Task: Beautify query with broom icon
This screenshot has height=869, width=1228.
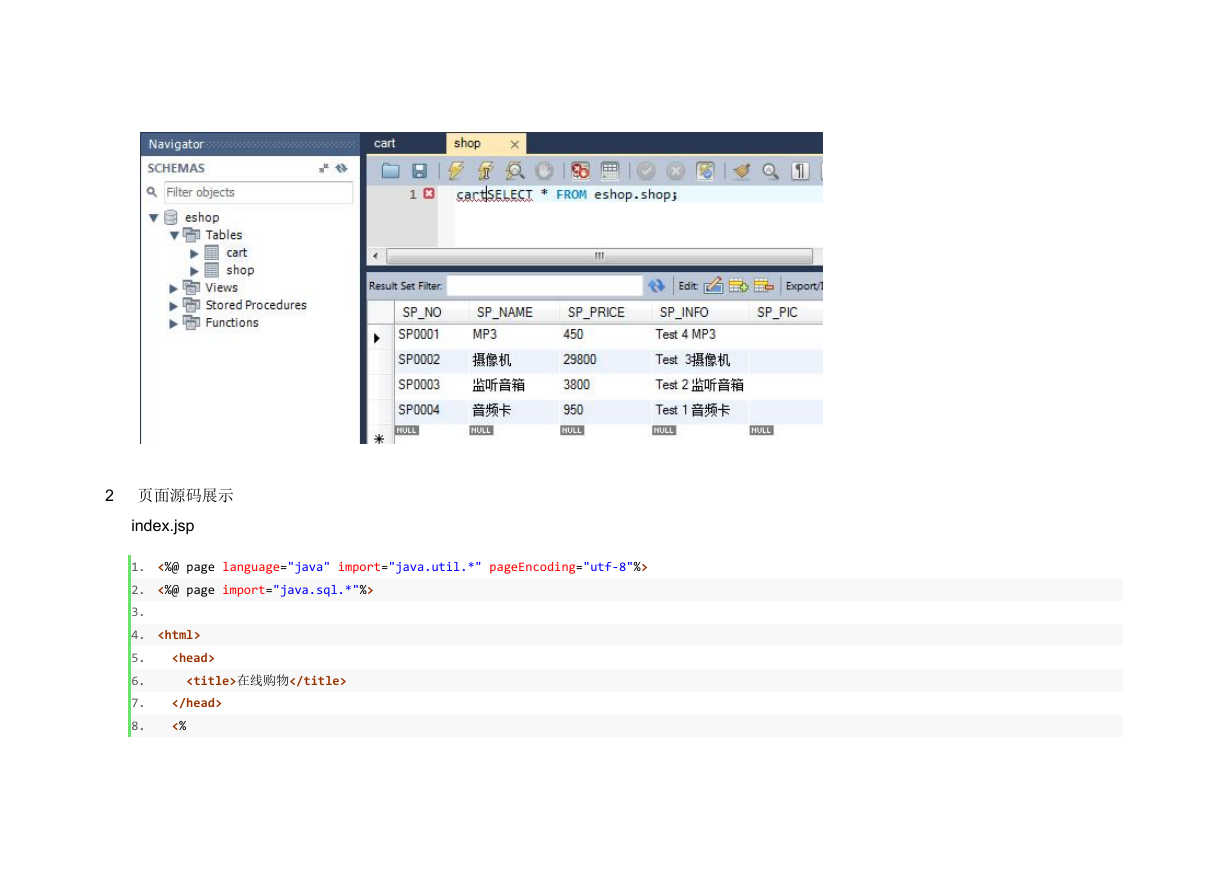Action: click(x=741, y=171)
